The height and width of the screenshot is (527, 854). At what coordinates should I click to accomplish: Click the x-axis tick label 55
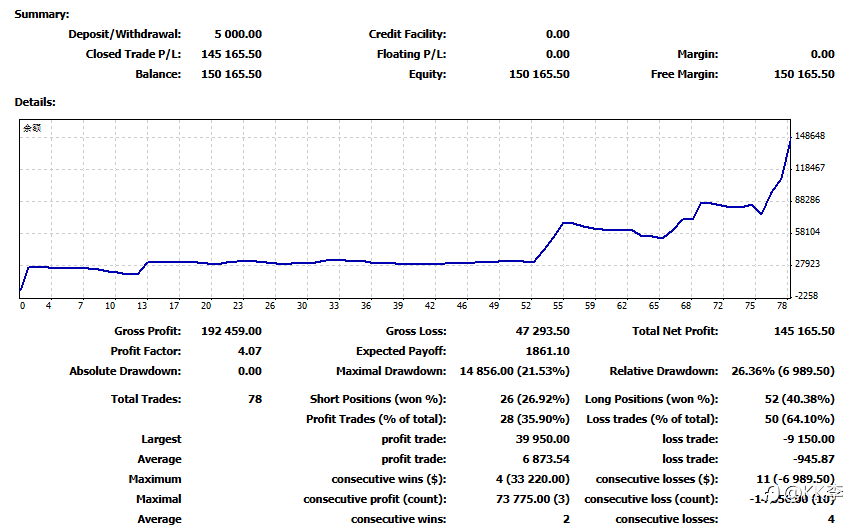[x=558, y=306]
